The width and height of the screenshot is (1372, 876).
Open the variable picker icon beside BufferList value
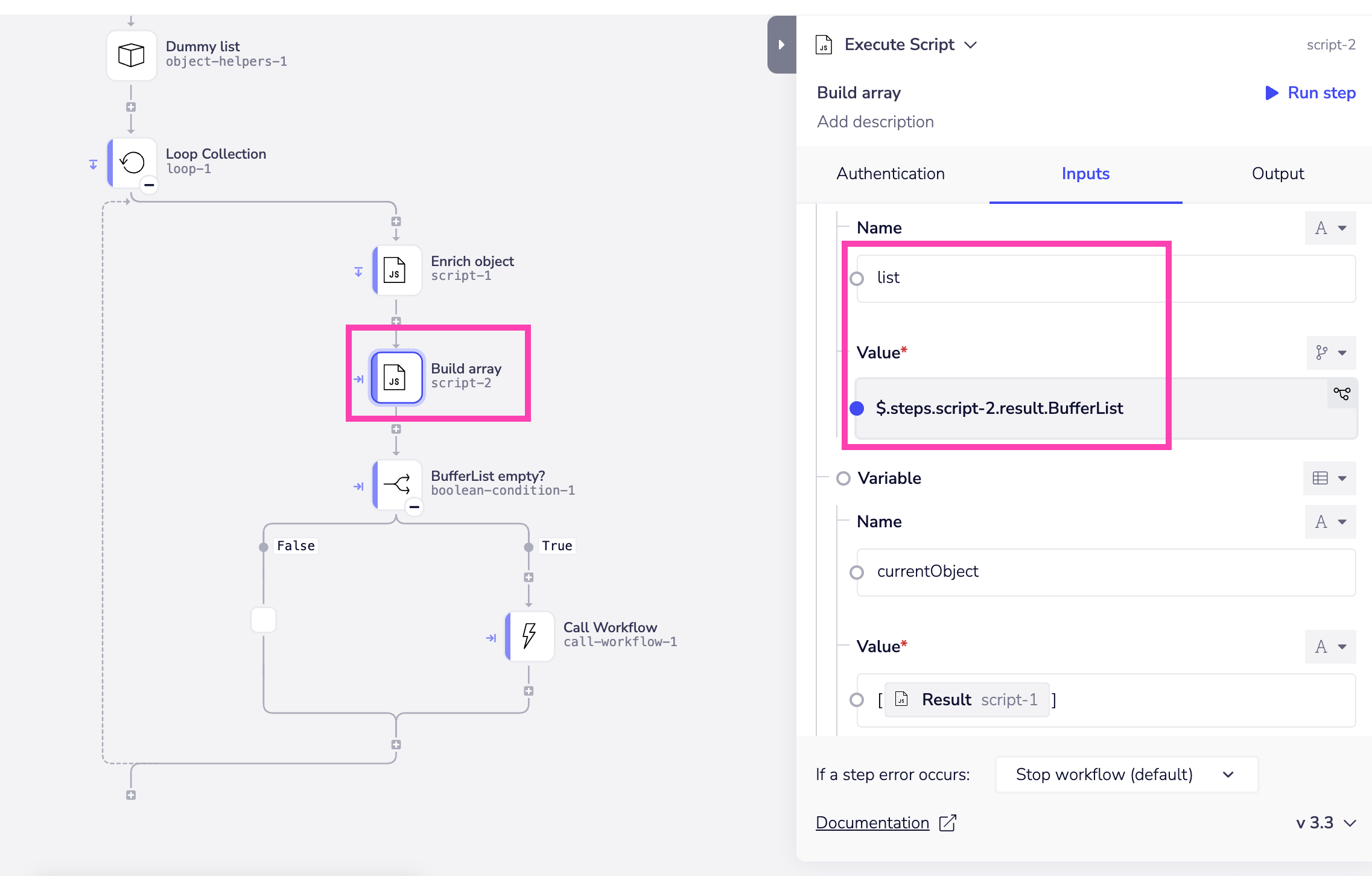1342,394
